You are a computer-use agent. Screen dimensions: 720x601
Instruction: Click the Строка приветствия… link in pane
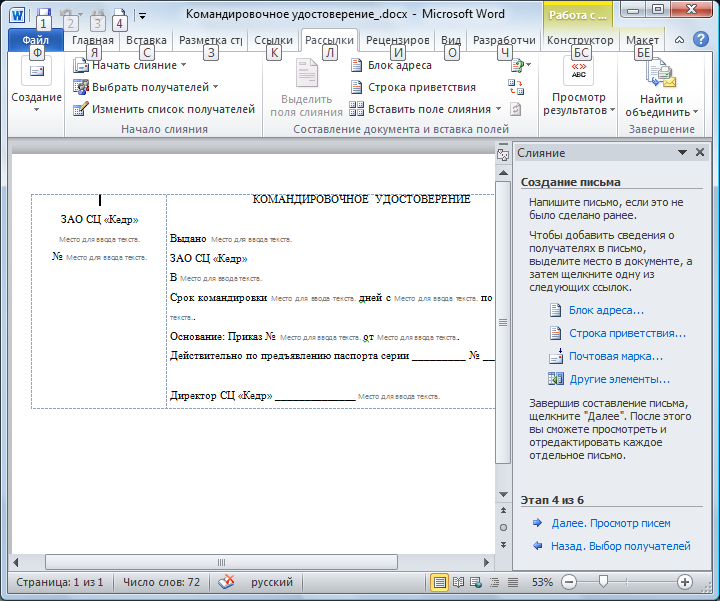click(x=627, y=333)
